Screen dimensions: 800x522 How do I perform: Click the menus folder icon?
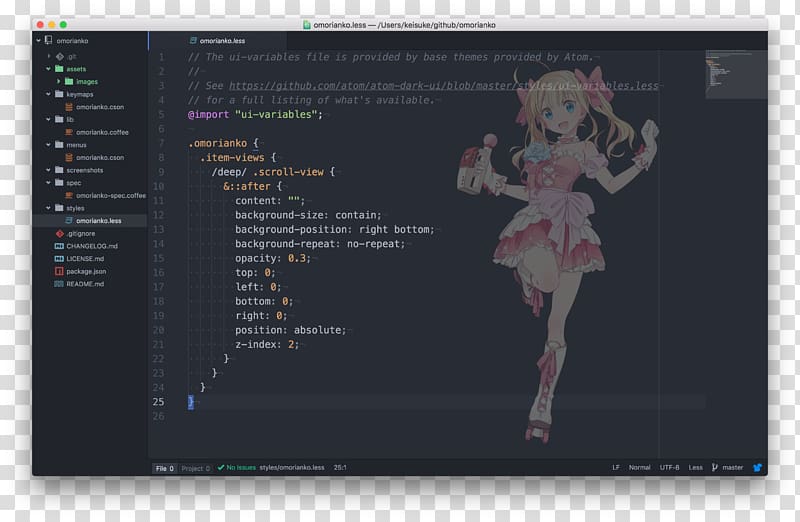(x=59, y=145)
